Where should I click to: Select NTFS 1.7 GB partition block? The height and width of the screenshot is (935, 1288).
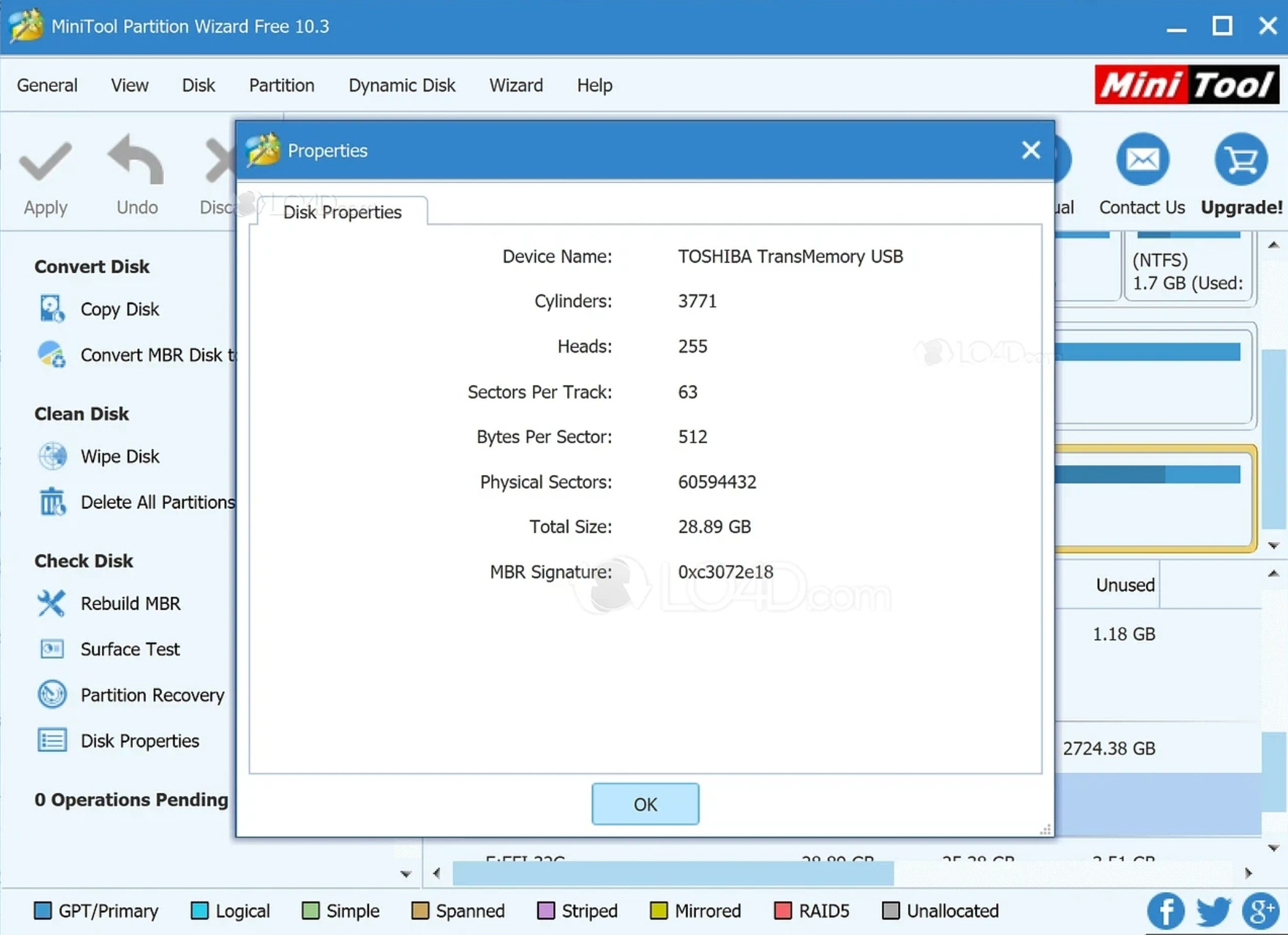pyautogui.click(x=1187, y=267)
